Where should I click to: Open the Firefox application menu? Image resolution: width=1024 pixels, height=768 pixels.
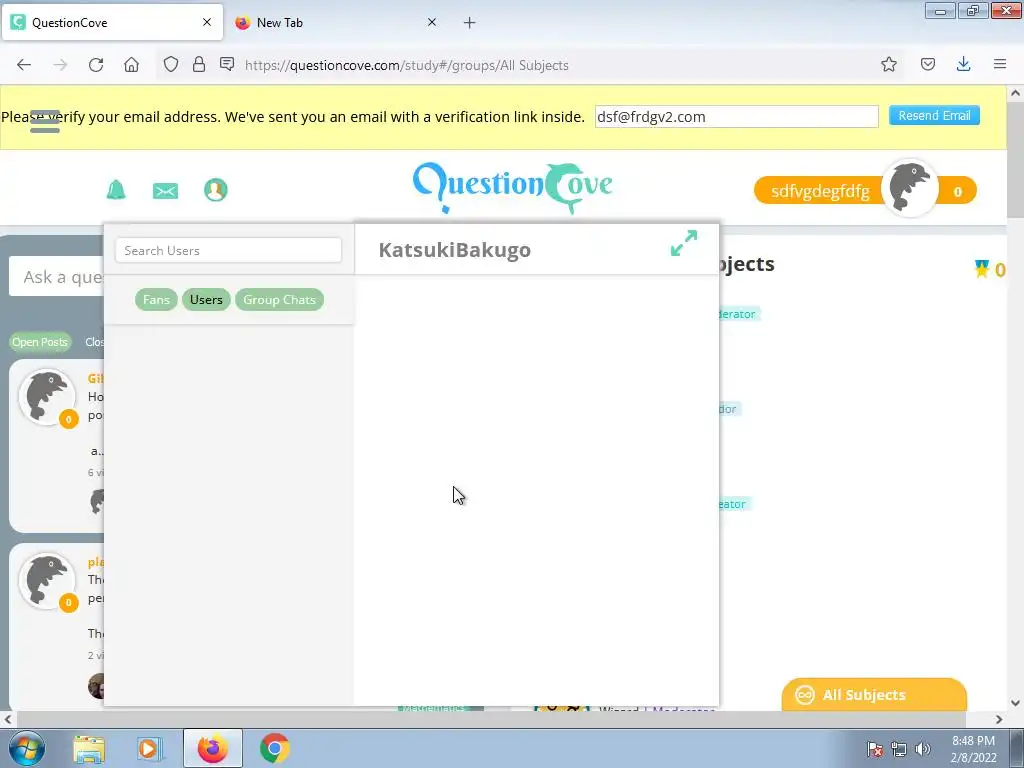pyautogui.click(x=1000, y=65)
